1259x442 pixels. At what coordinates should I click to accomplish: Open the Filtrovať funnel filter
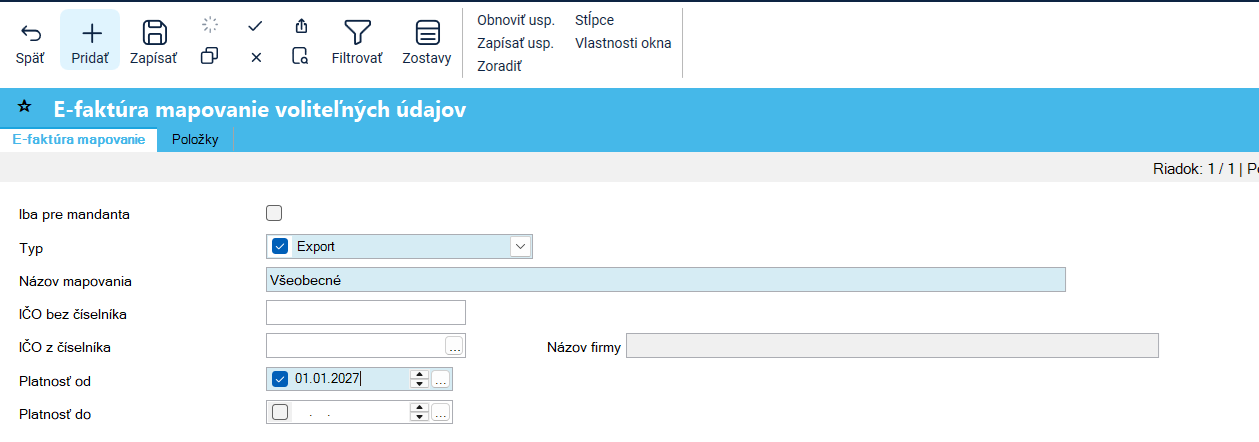357,43
